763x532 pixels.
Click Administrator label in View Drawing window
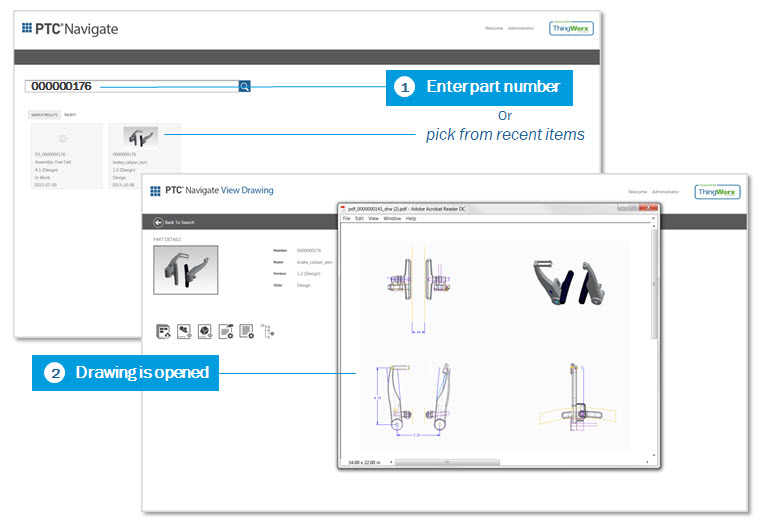pos(666,192)
